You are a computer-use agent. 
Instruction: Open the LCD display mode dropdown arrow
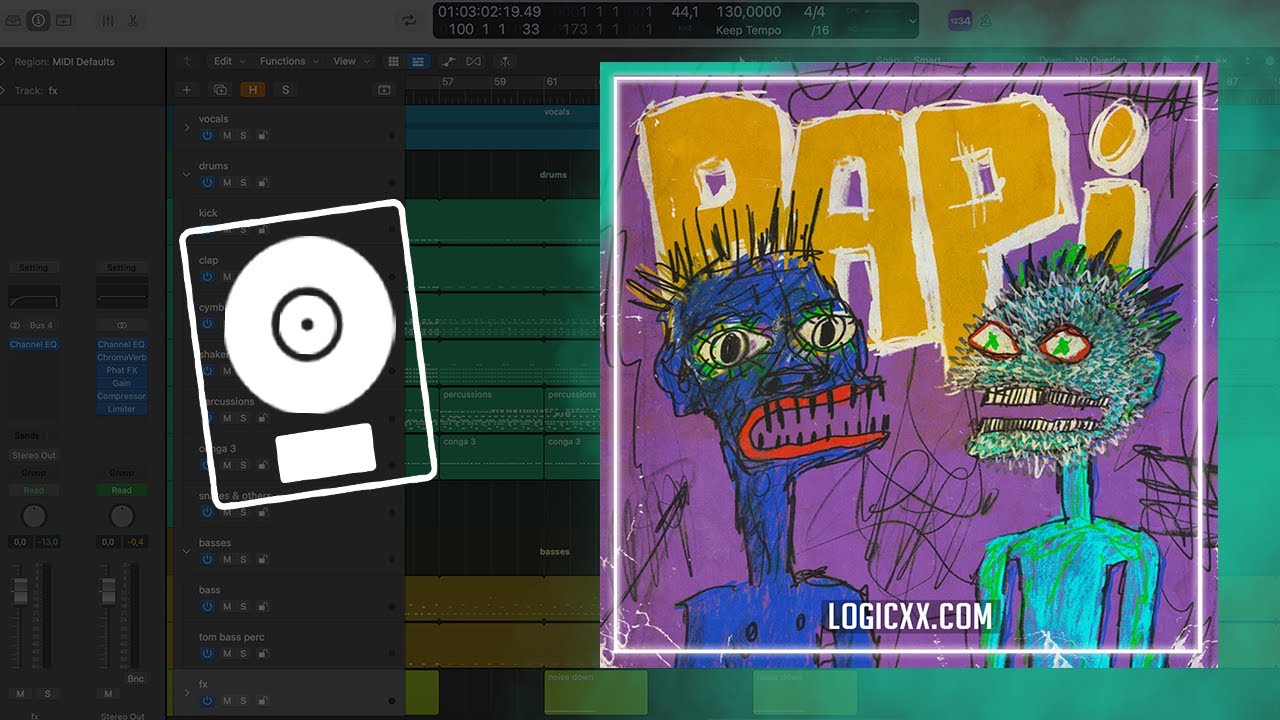[x=911, y=20]
